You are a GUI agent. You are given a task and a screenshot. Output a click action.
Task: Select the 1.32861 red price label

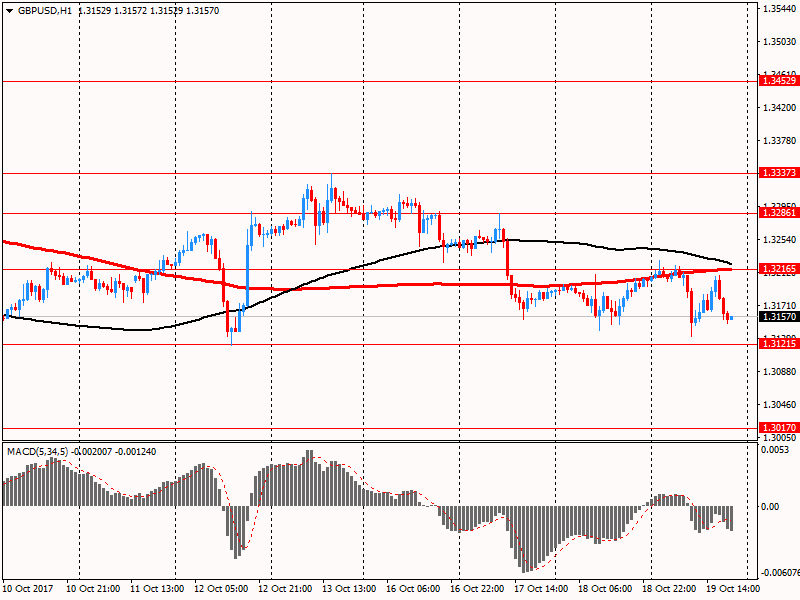point(779,213)
